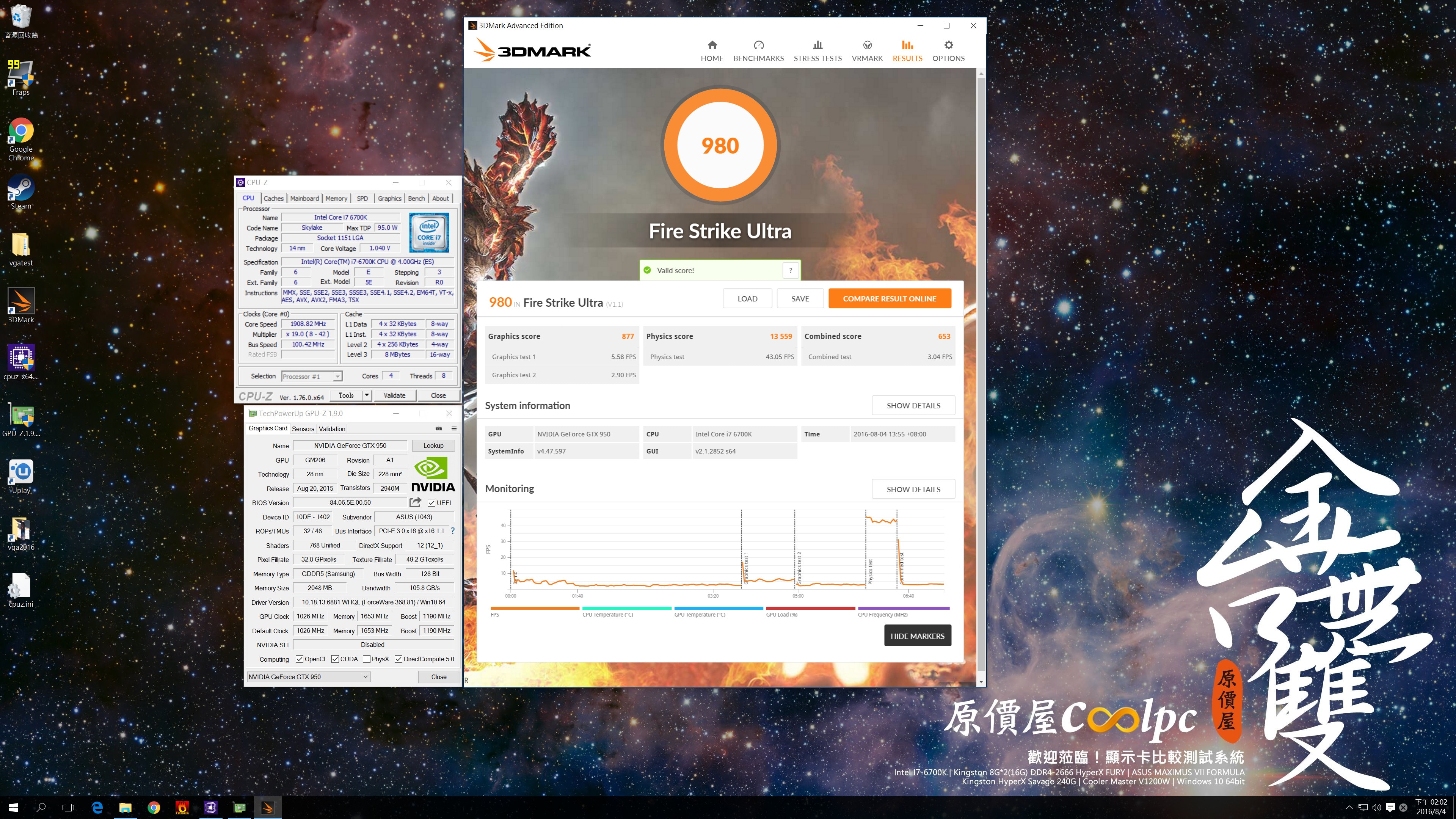Select the Fraps desktop shortcut
This screenshot has width=1456, height=819.
(x=21, y=77)
